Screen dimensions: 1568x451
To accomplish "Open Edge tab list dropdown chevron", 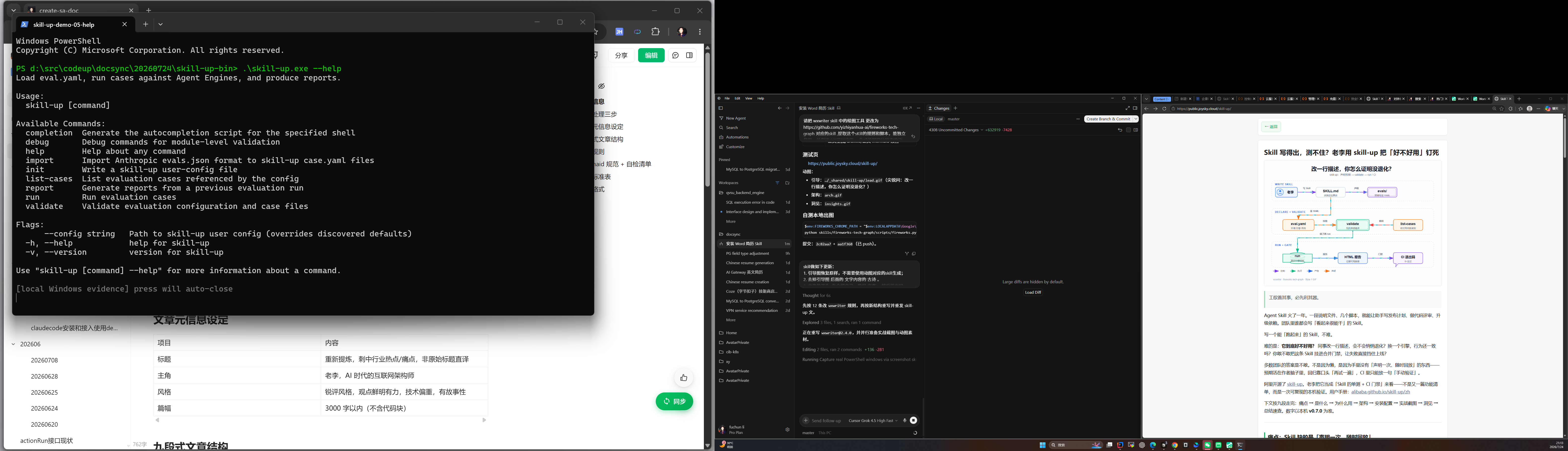I will pyautogui.click(x=1147, y=98).
